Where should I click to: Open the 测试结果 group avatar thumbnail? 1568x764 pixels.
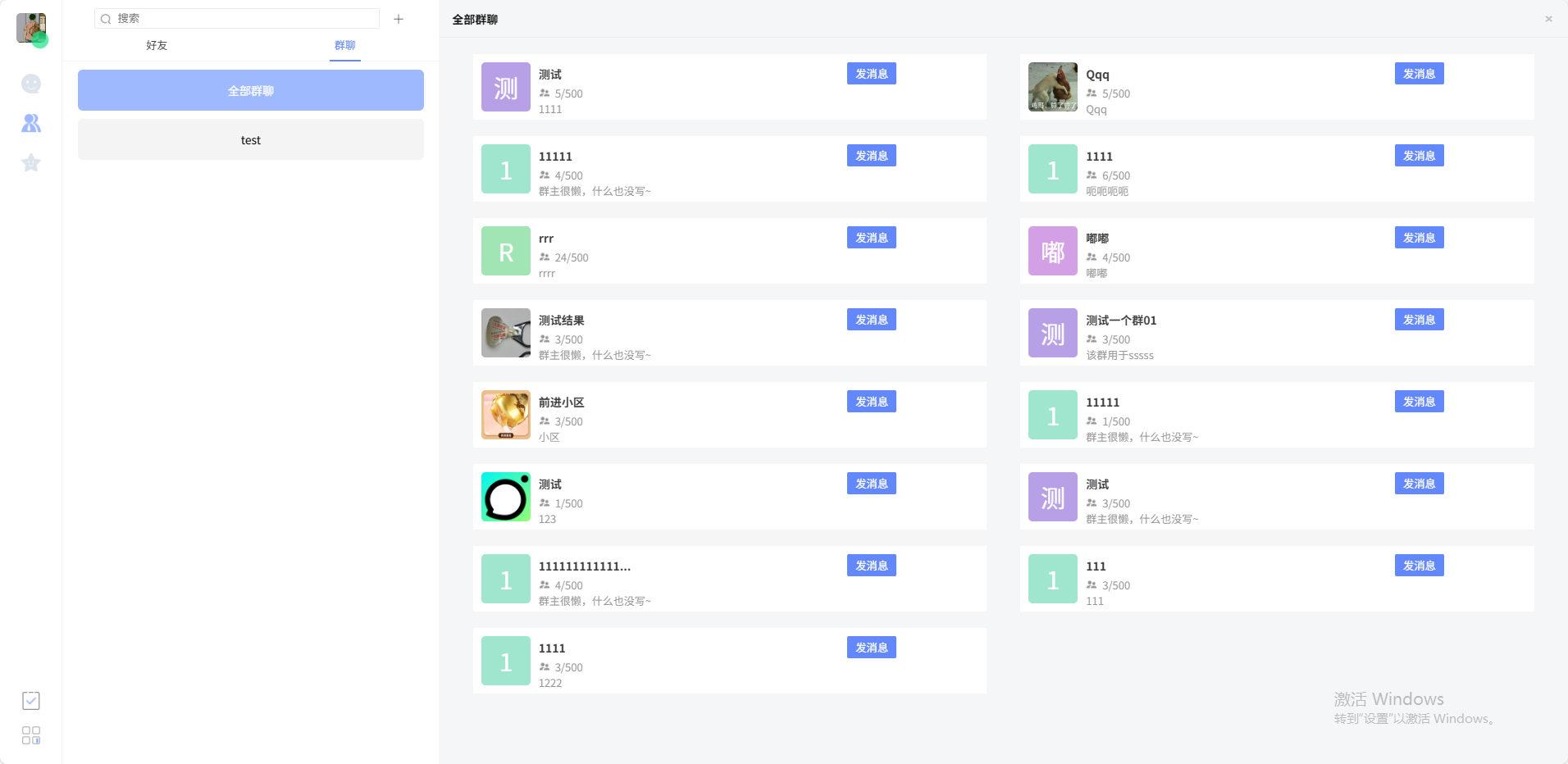pos(506,333)
